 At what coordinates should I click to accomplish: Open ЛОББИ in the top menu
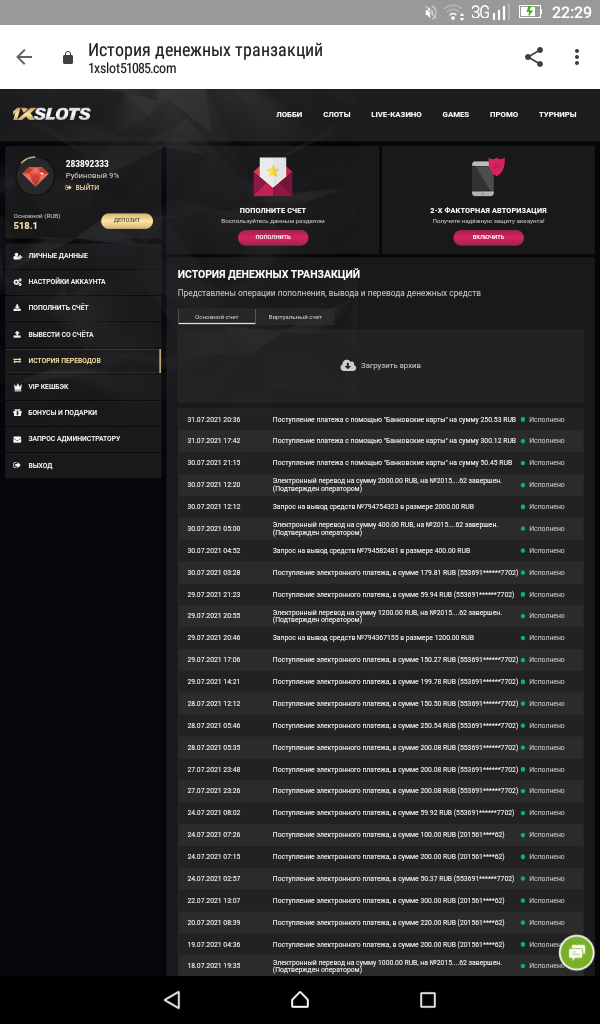[289, 114]
